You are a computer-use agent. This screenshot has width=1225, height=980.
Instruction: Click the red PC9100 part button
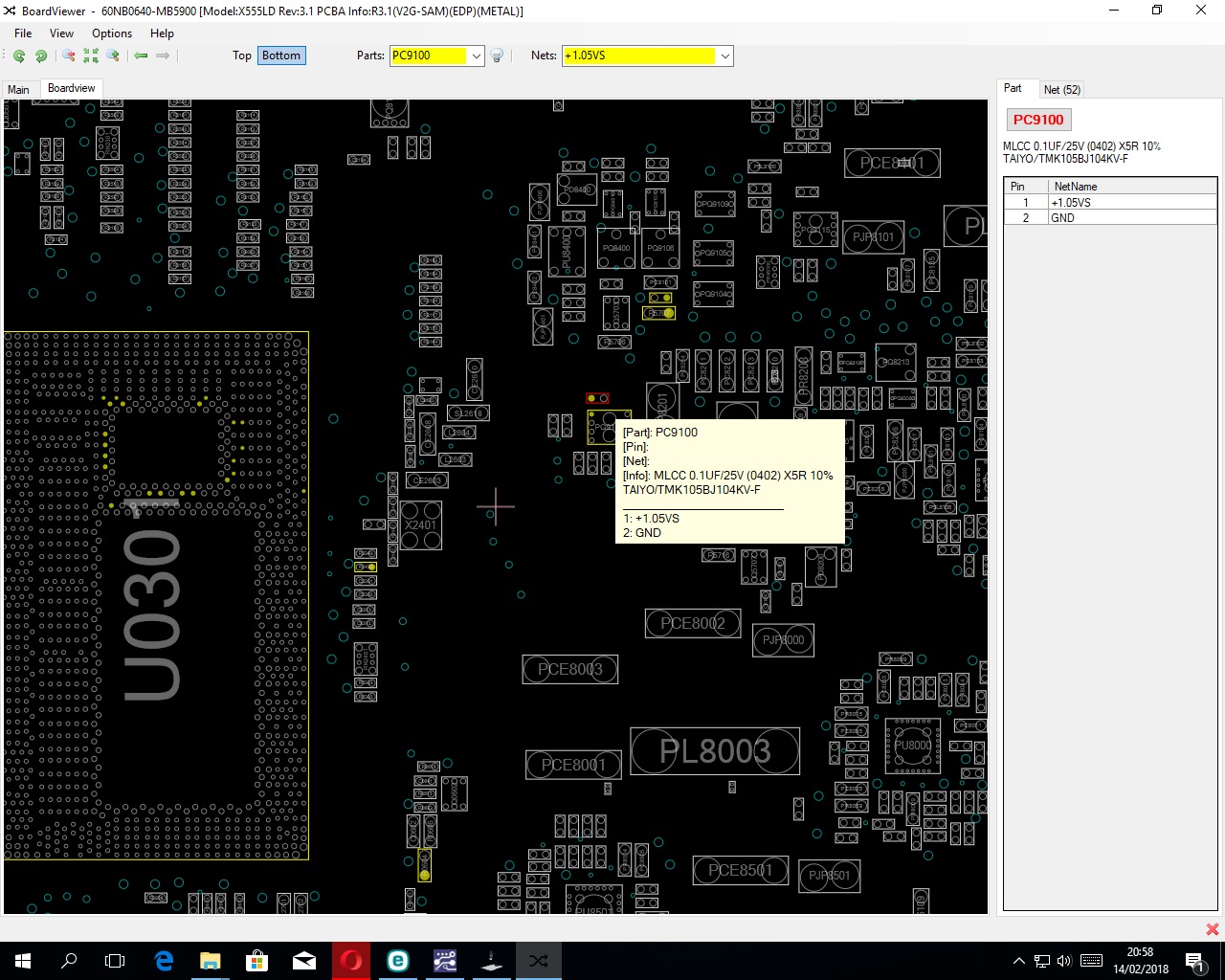[x=1038, y=120]
